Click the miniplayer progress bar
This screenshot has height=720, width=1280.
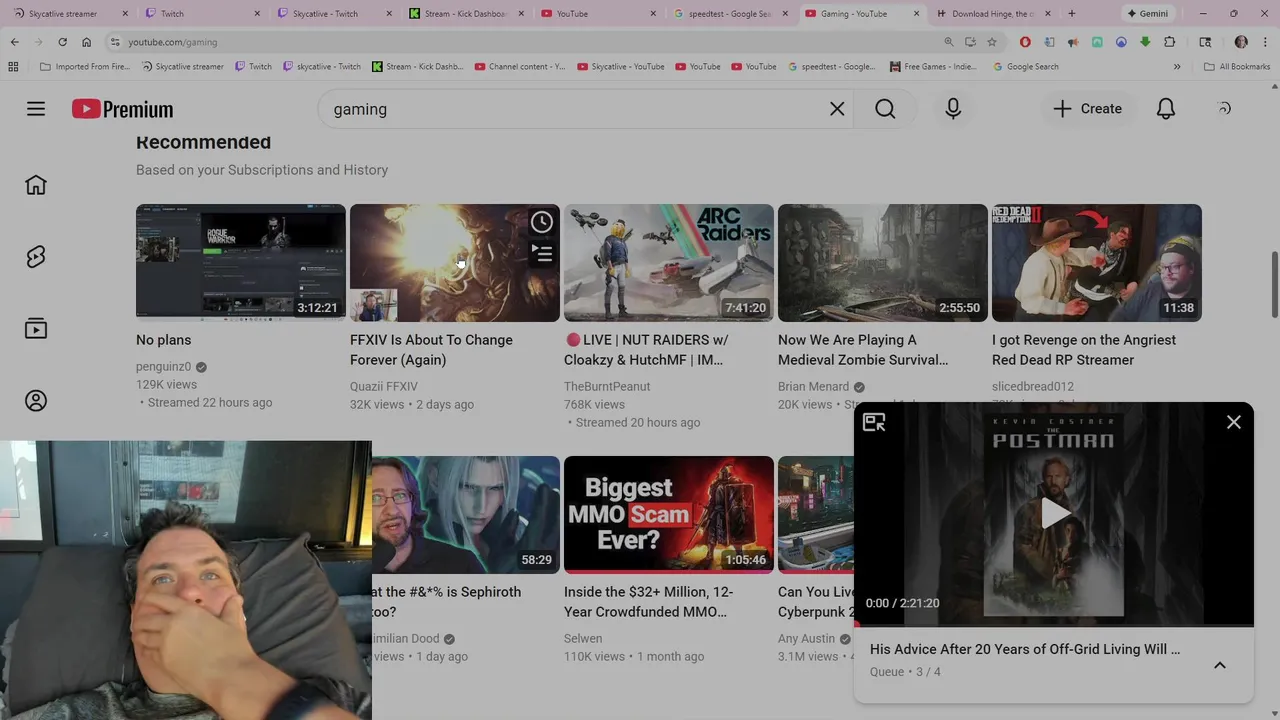(1054, 625)
